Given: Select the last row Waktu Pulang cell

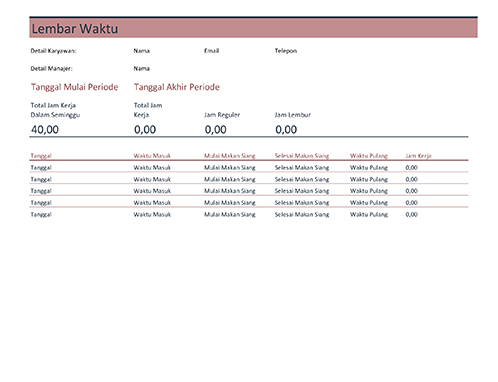Looking at the screenshot, I should tap(369, 214).
